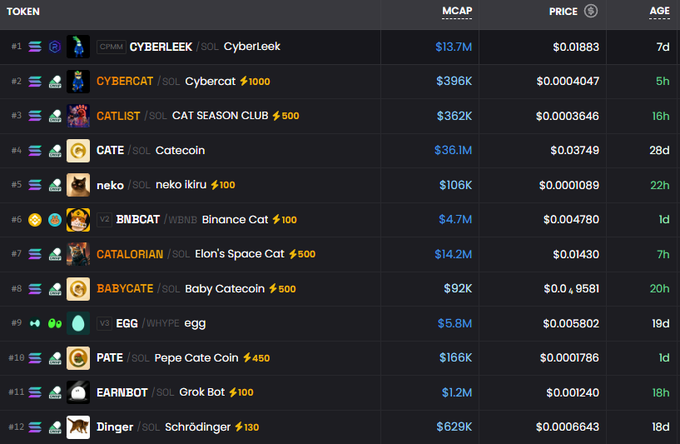680x444 pixels.
Task: Open the CYBERLEEK token pair link
Action: click(161, 47)
